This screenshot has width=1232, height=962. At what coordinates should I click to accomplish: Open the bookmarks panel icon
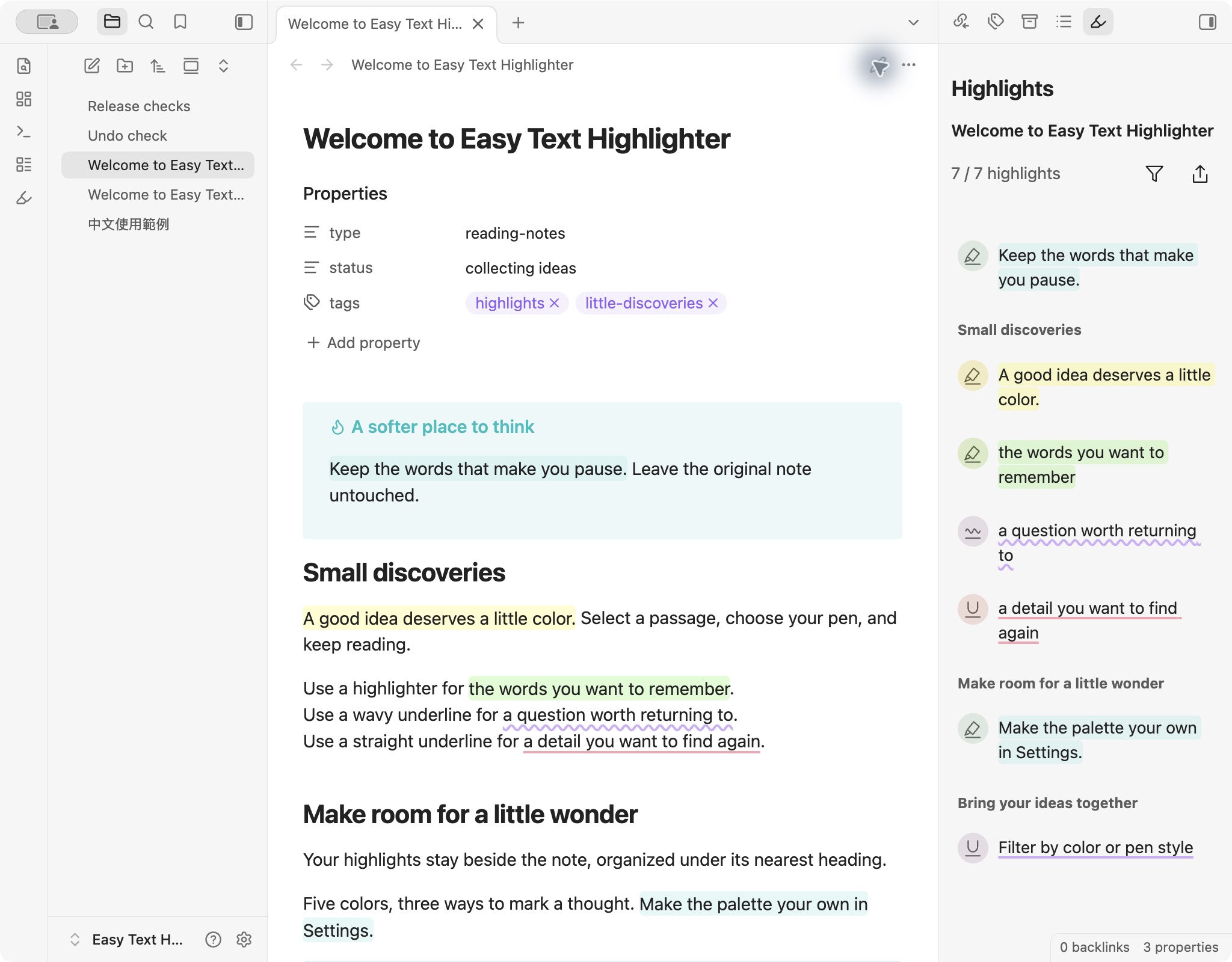pyautogui.click(x=180, y=22)
